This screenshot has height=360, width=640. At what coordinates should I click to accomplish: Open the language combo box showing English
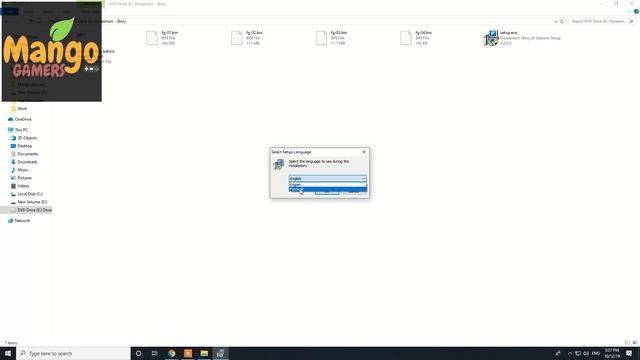tap(327, 178)
